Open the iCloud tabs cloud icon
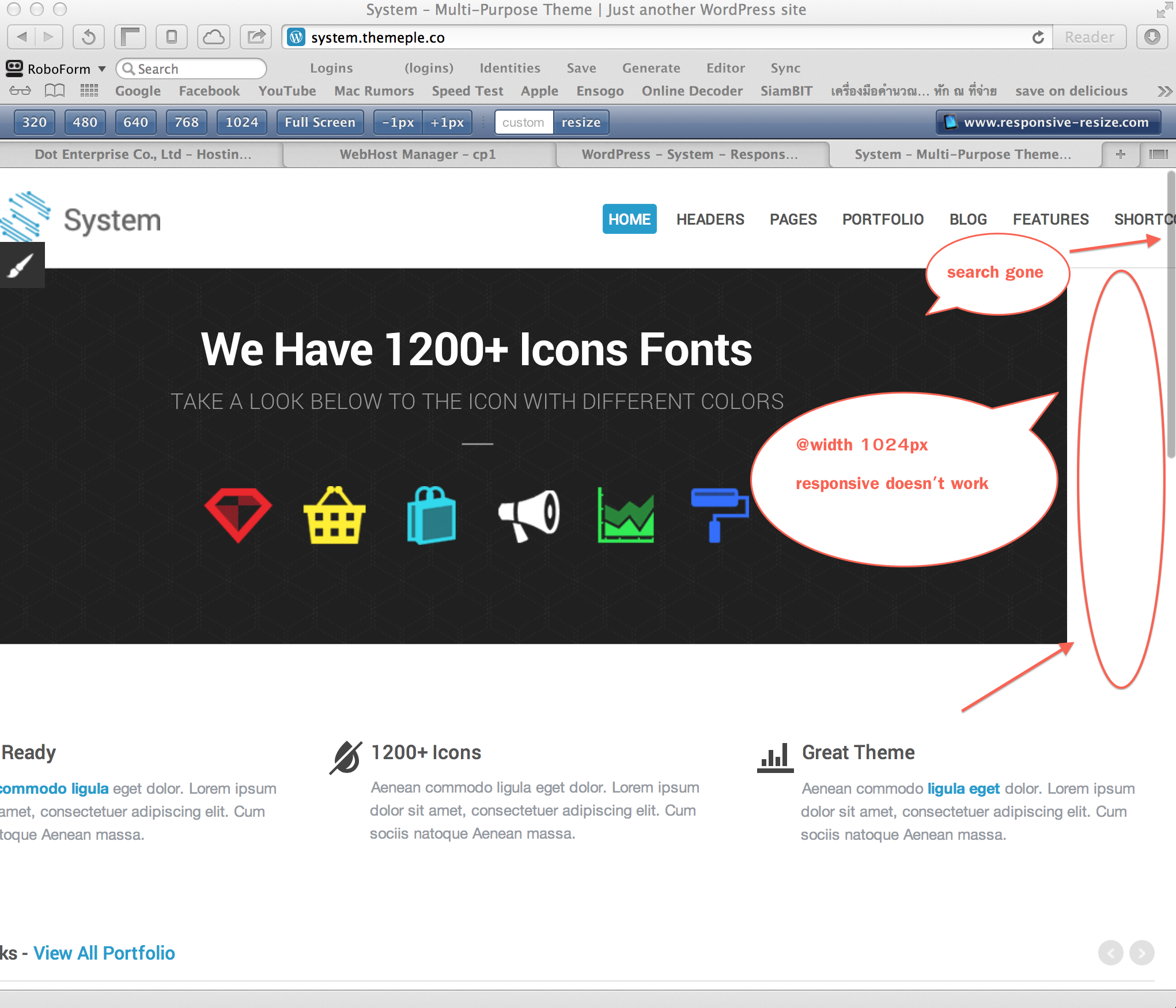 tap(214, 37)
